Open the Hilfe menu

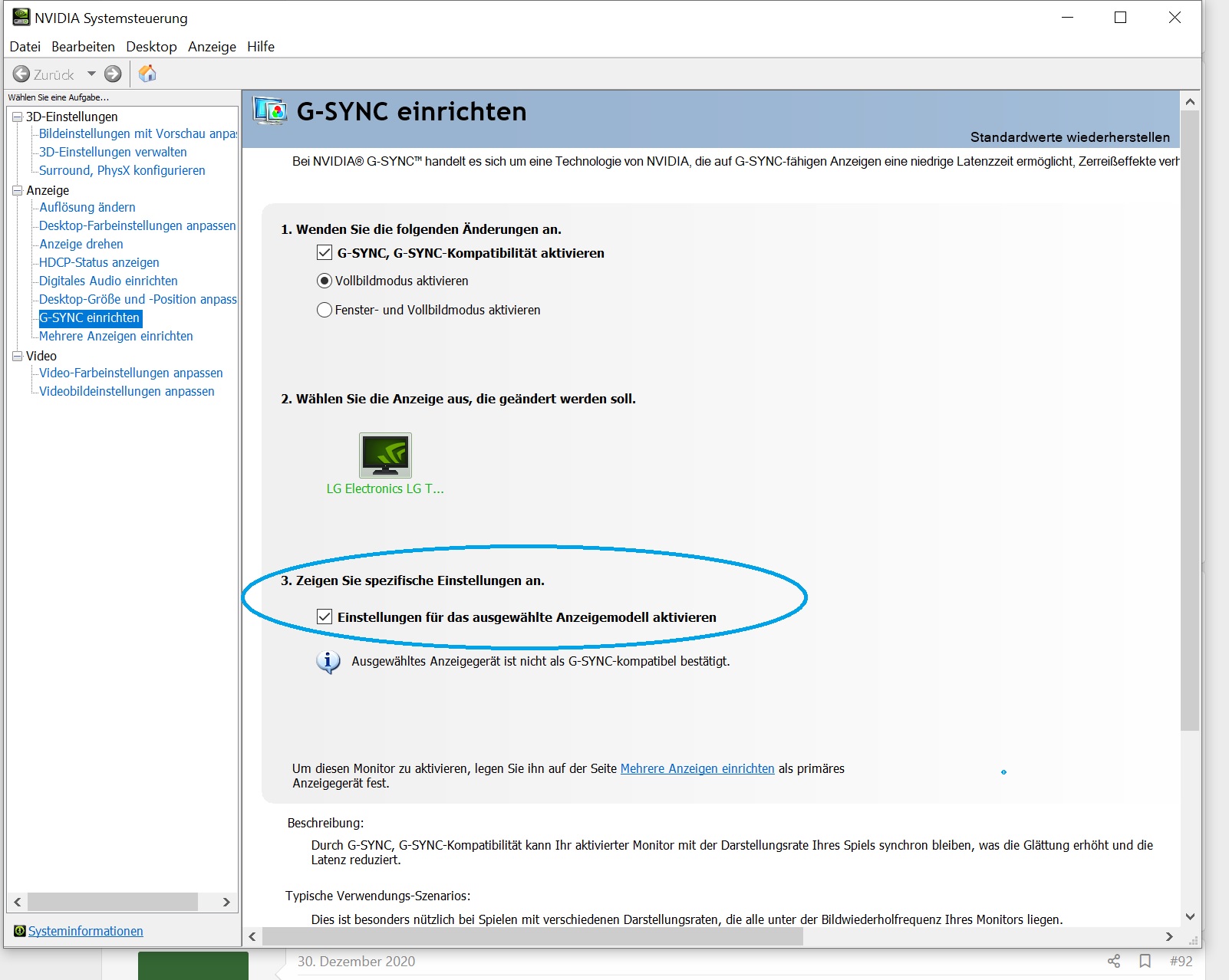261,46
